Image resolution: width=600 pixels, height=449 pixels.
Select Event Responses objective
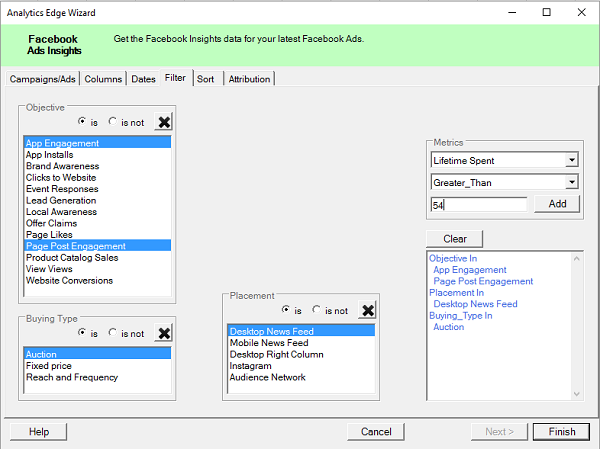click(x=98, y=189)
